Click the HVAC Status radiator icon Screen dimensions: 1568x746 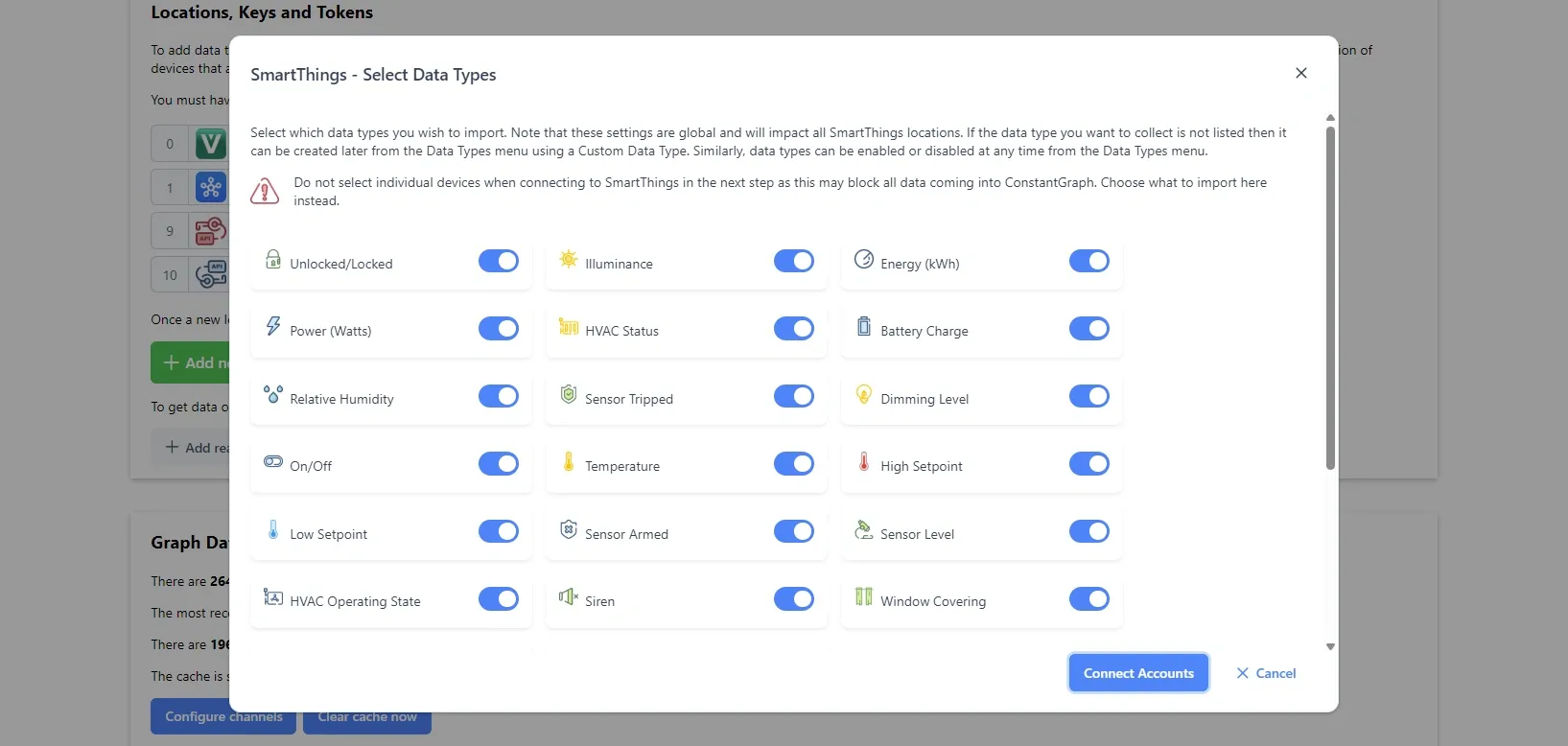(569, 326)
